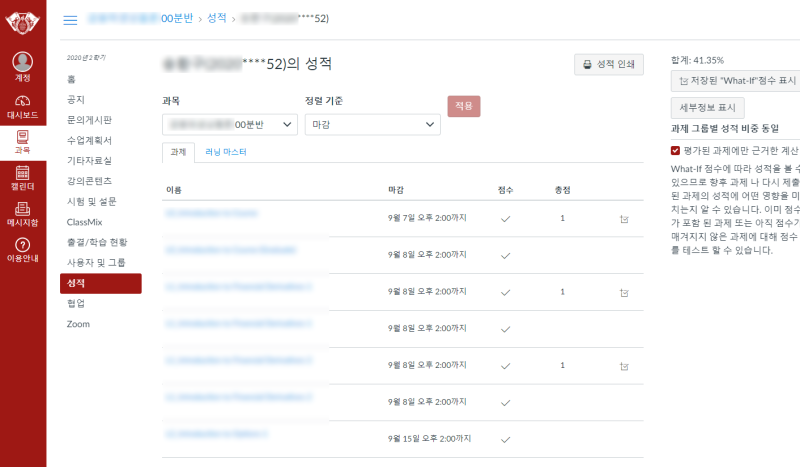Click What-If icon in third assignment row

[x=624, y=292]
